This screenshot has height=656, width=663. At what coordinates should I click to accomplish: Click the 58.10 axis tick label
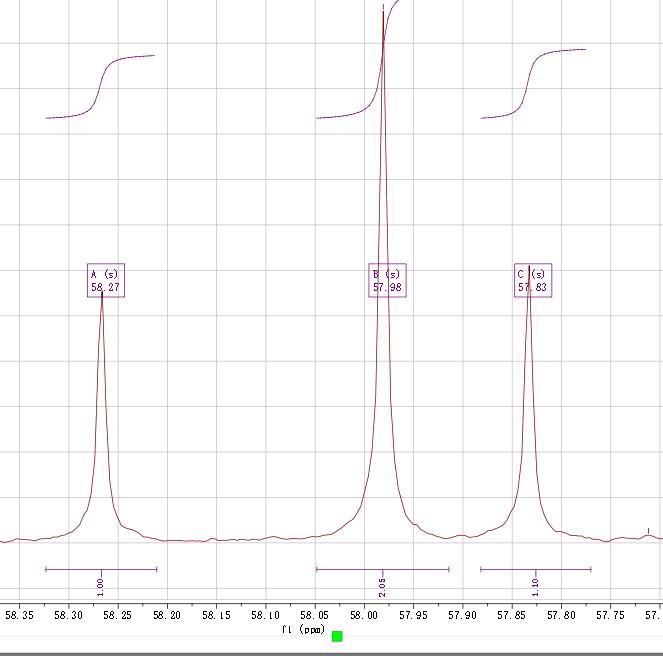tap(265, 616)
